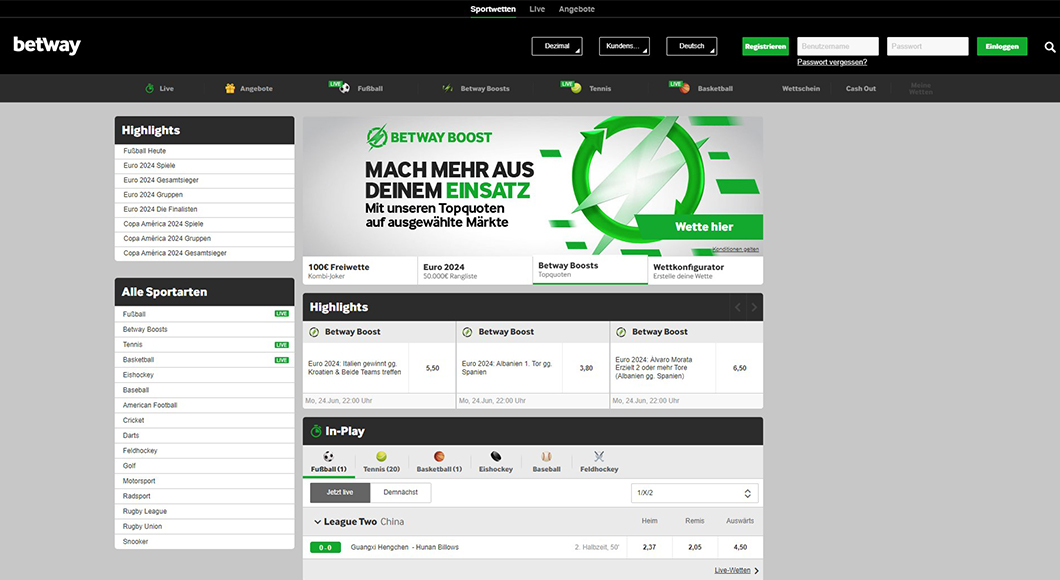The image size is (1060, 580).
Task: Open Fußball Heute in Highlights list
Action: (x=204, y=151)
